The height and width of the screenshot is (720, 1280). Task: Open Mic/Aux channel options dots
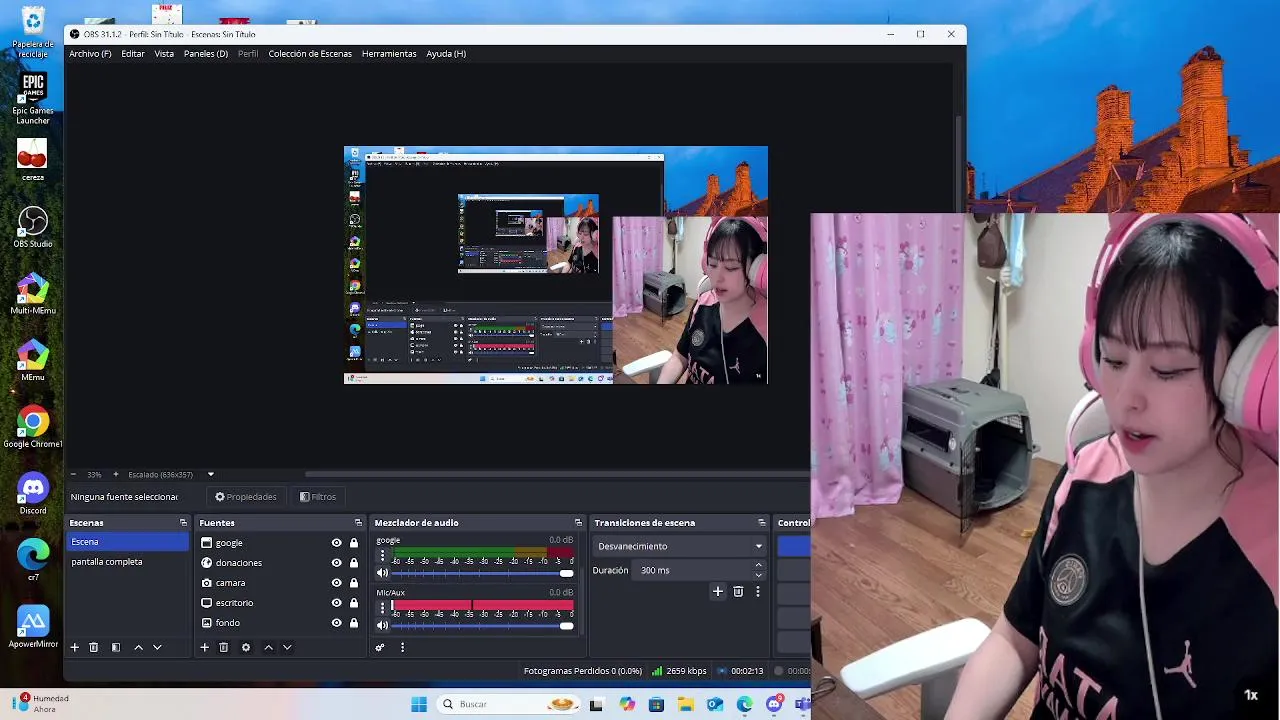[x=382, y=607]
